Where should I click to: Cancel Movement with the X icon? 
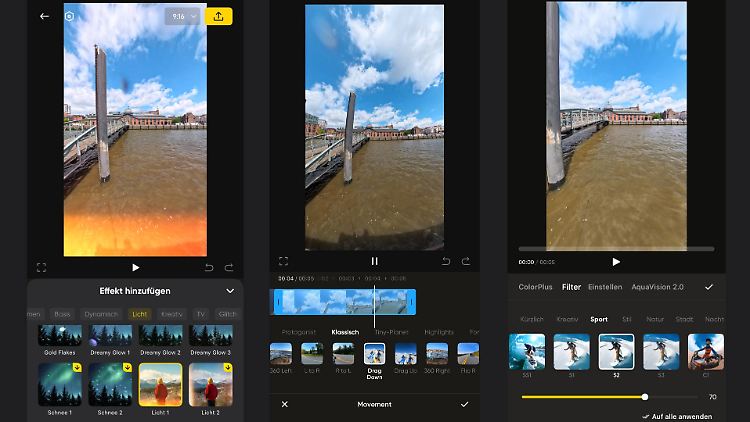tap(285, 404)
